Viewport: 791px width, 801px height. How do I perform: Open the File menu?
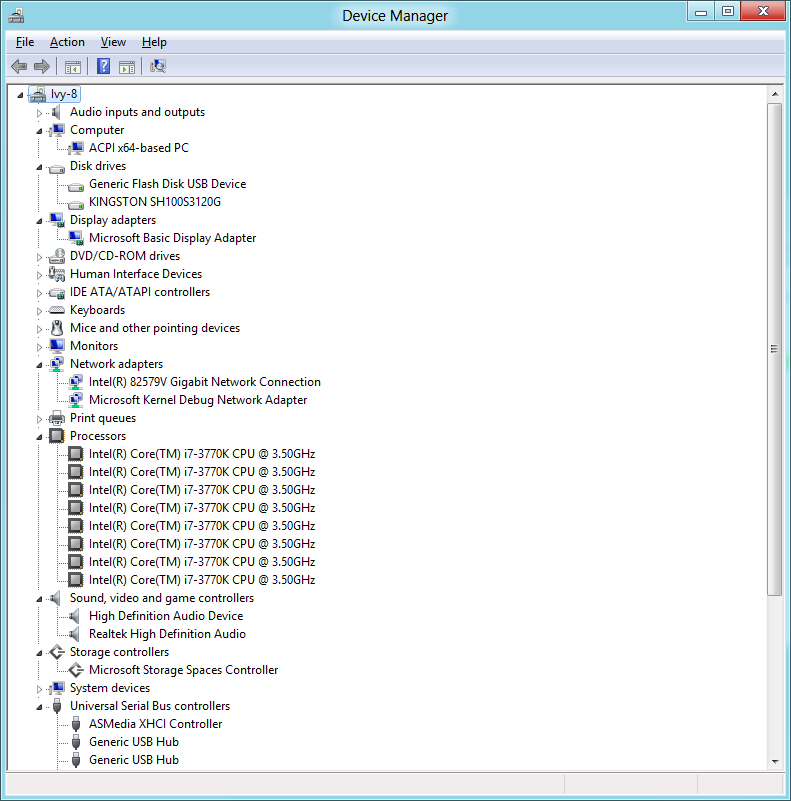tap(25, 42)
